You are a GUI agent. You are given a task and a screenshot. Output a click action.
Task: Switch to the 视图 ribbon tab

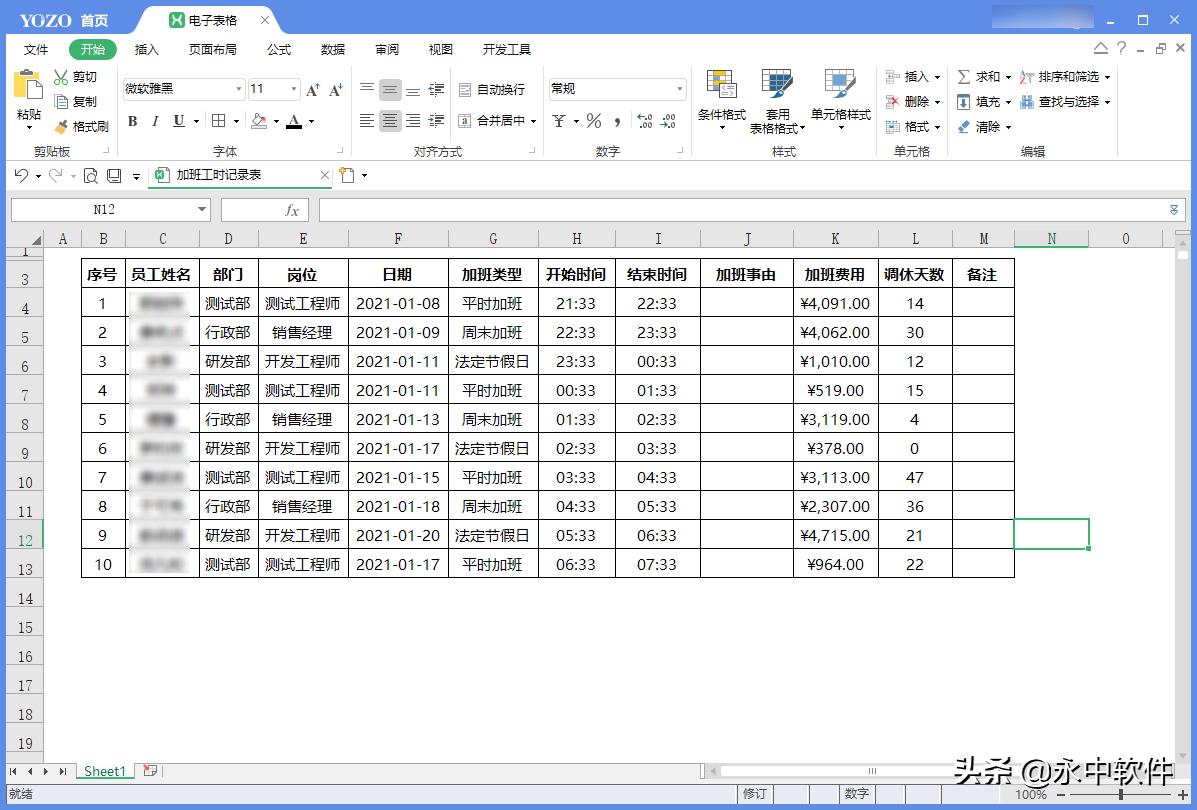click(x=439, y=48)
